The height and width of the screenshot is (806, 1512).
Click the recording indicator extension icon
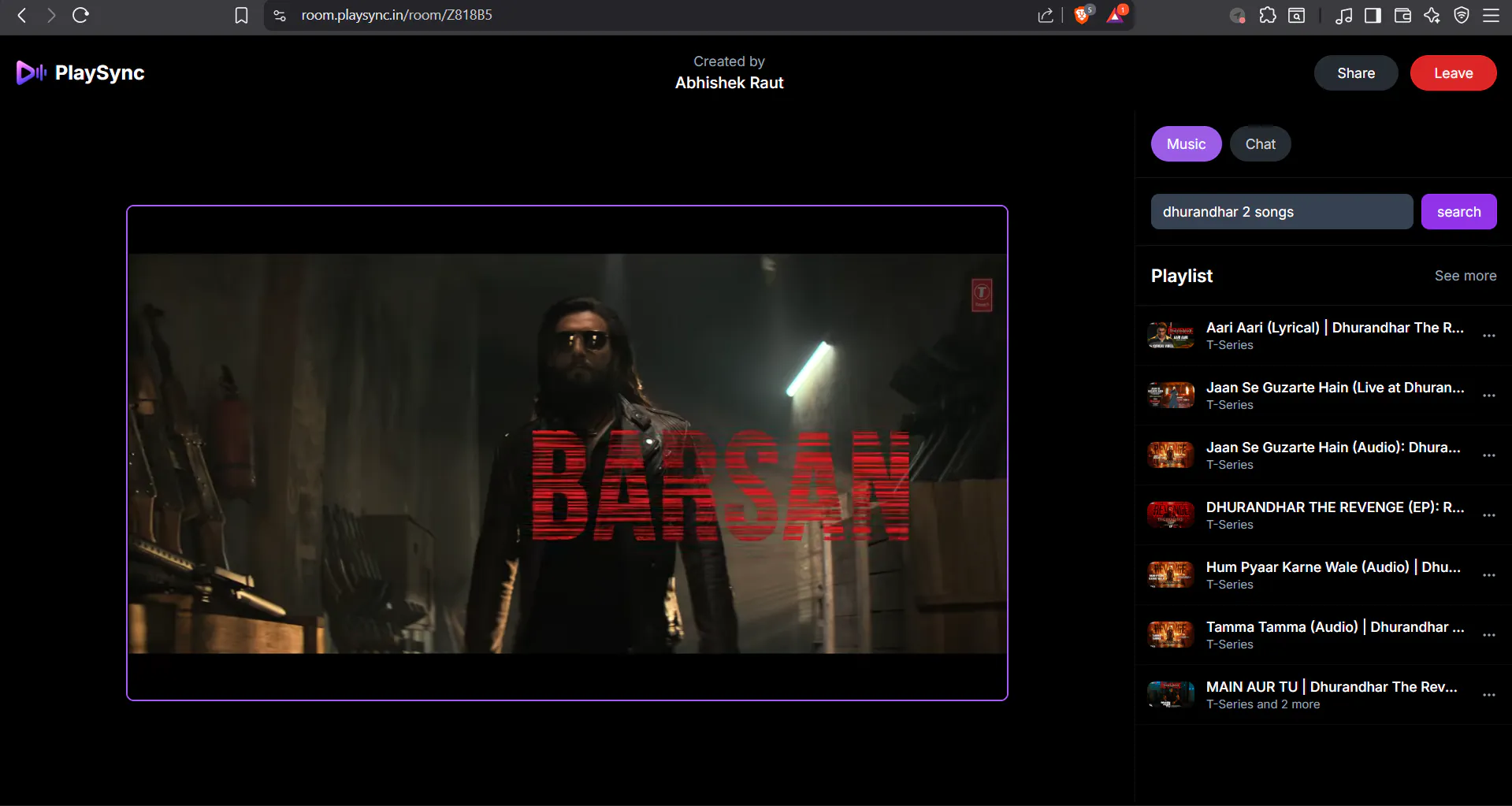coord(1238,15)
